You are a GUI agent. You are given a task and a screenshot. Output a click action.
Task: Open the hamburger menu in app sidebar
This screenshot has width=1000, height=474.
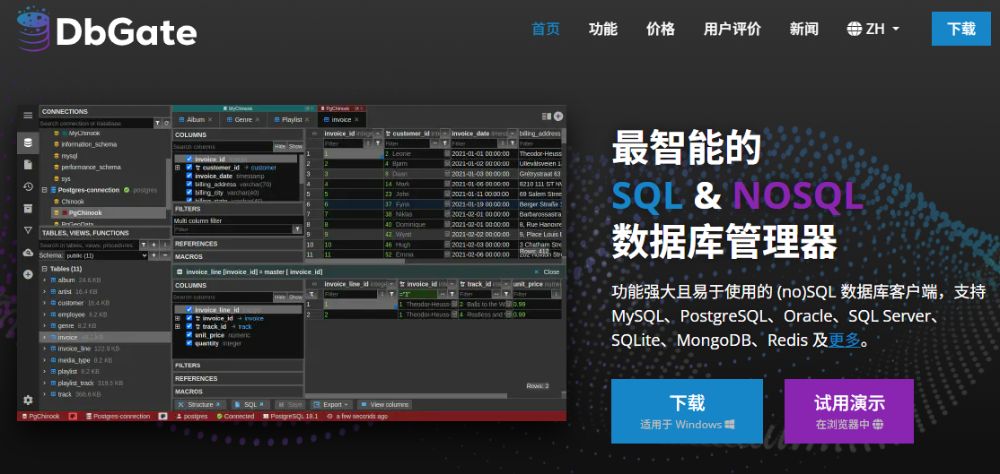coord(28,115)
